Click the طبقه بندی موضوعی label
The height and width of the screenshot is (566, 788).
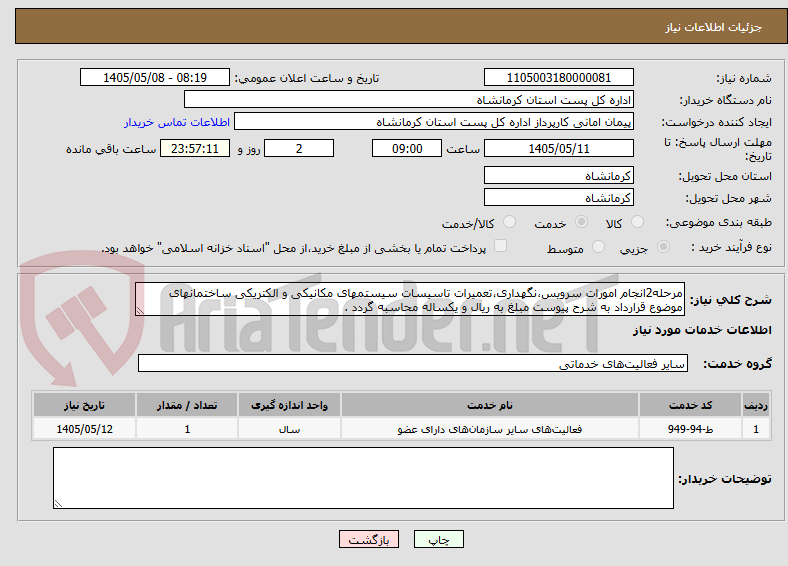pos(719,222)
